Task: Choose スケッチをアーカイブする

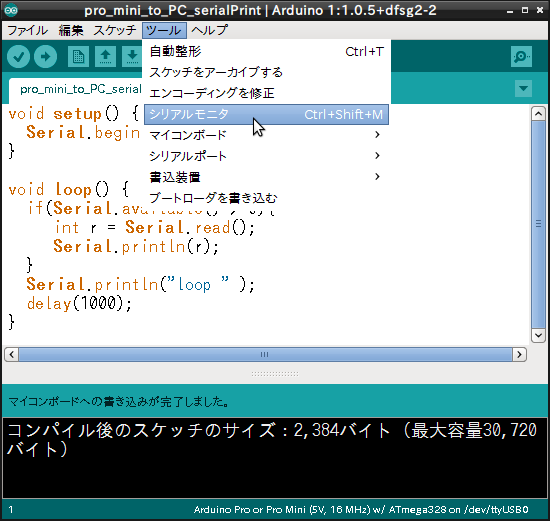Action: (266, 73)
